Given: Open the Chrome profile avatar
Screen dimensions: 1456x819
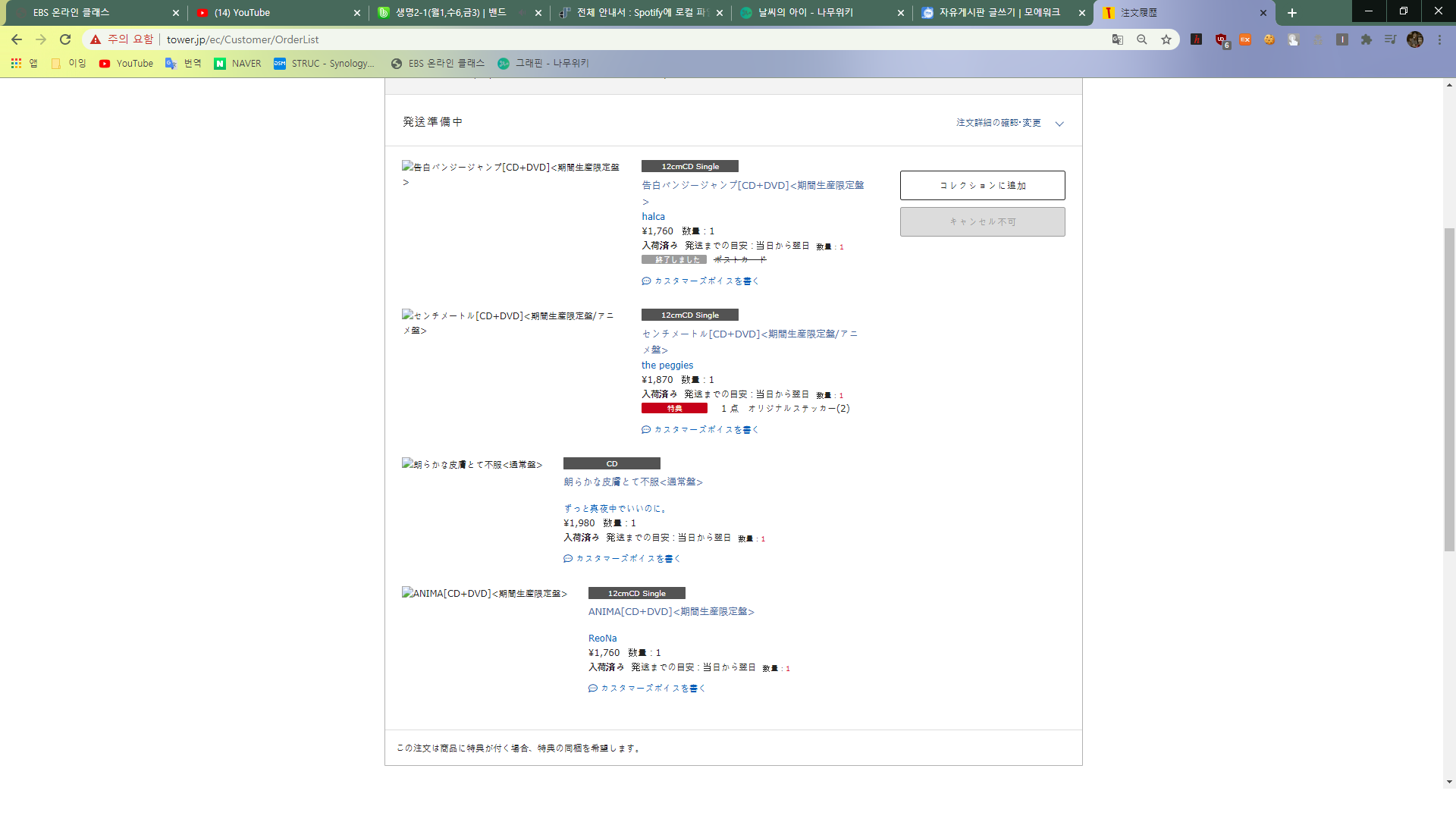Looking at the screenshot, I should (1415, 39).
